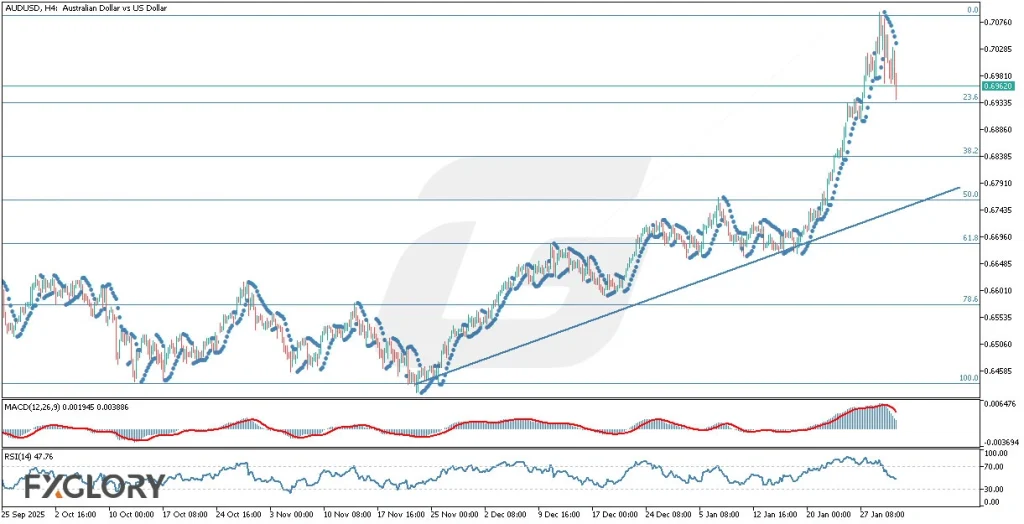Select the Fibonacci 23.6 level label

click(x=970, y=97)
